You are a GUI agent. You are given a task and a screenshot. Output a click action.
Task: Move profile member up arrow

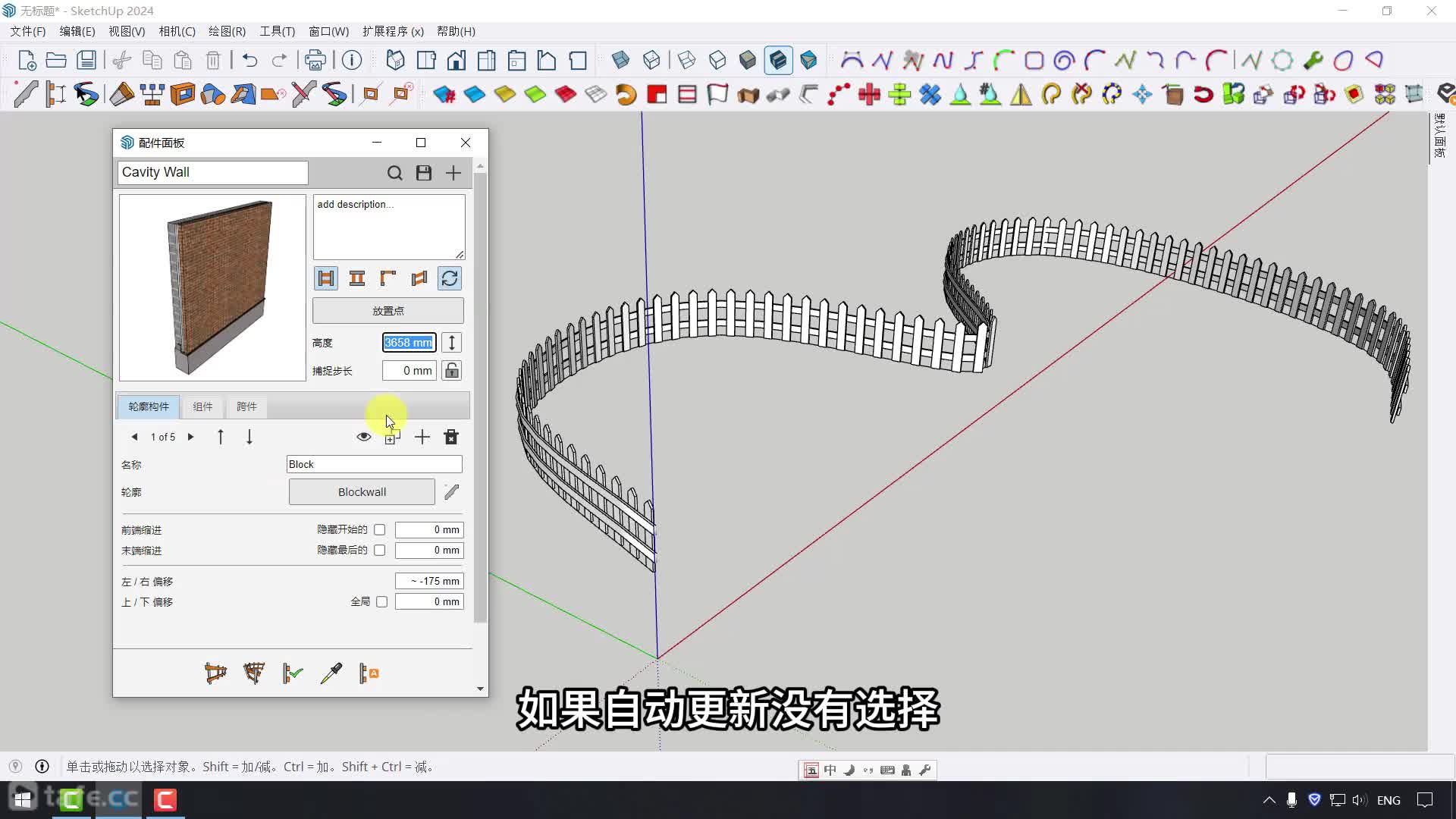point(221,437)
